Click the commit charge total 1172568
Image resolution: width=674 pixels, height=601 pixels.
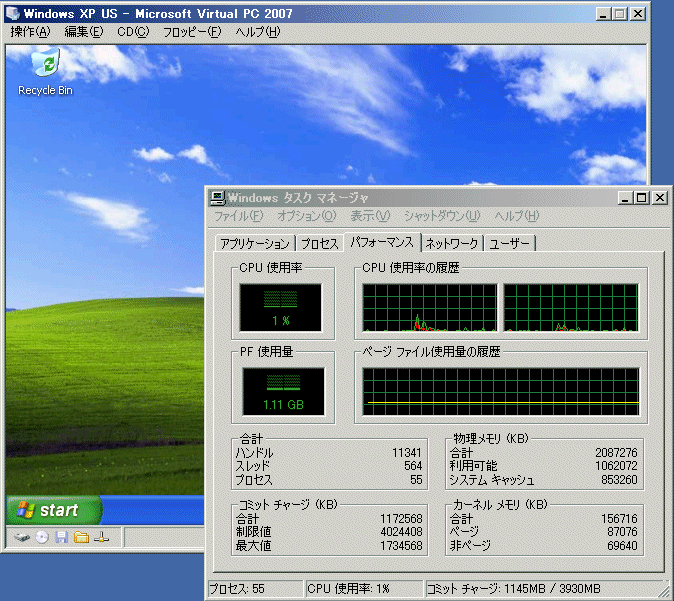click(401, 519)
